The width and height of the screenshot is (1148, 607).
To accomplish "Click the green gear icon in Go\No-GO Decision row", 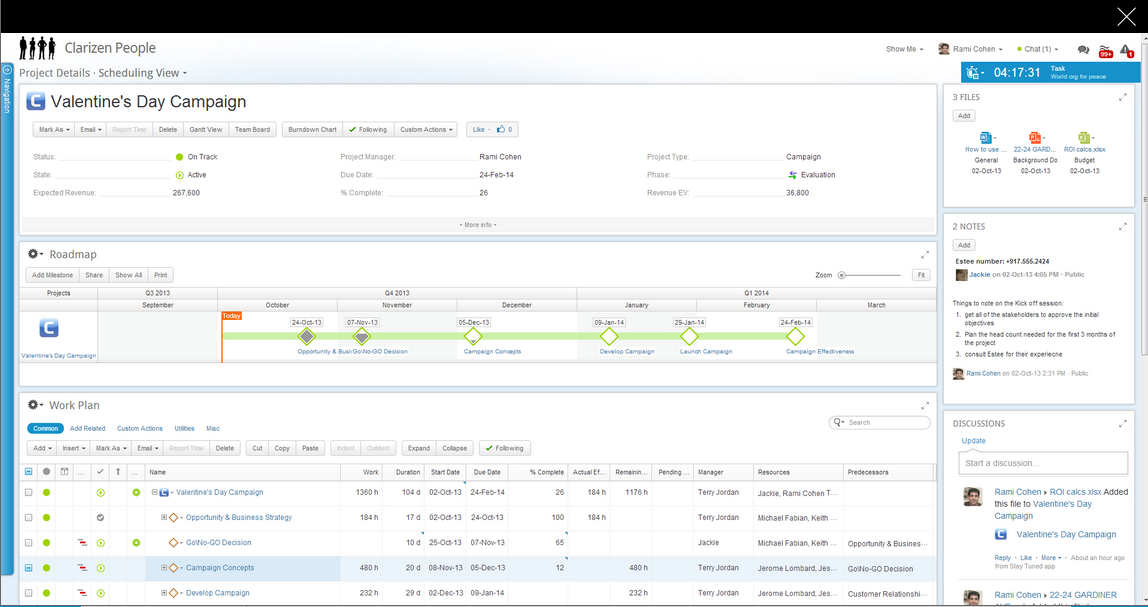I will click(x=136, y=543).
